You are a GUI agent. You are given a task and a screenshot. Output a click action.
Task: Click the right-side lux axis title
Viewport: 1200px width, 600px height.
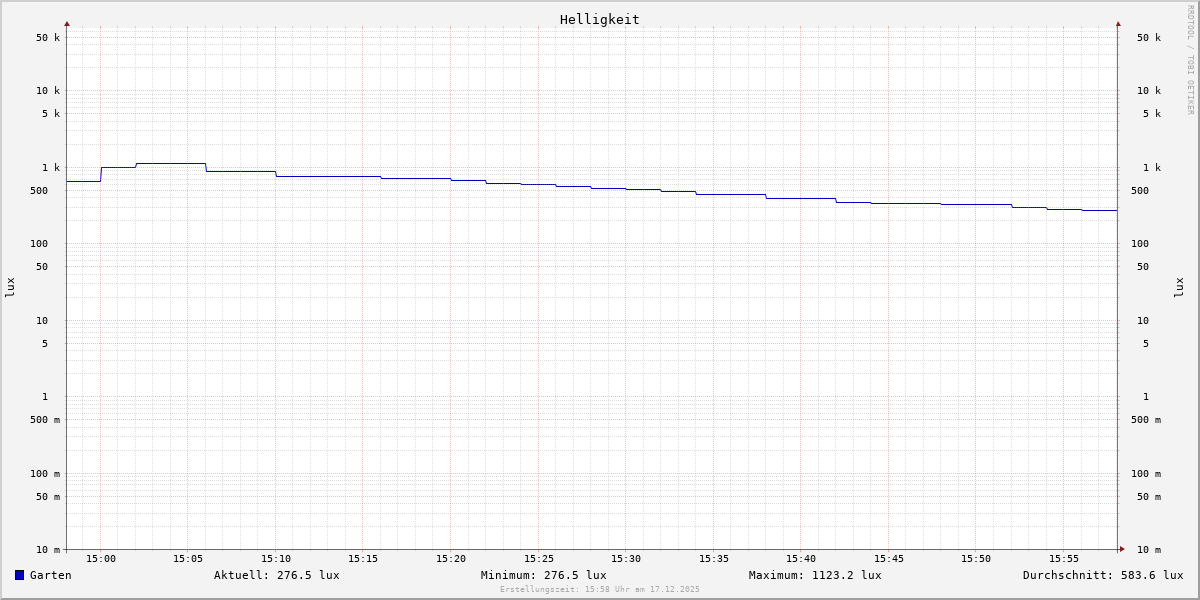tap(1180, 287)
